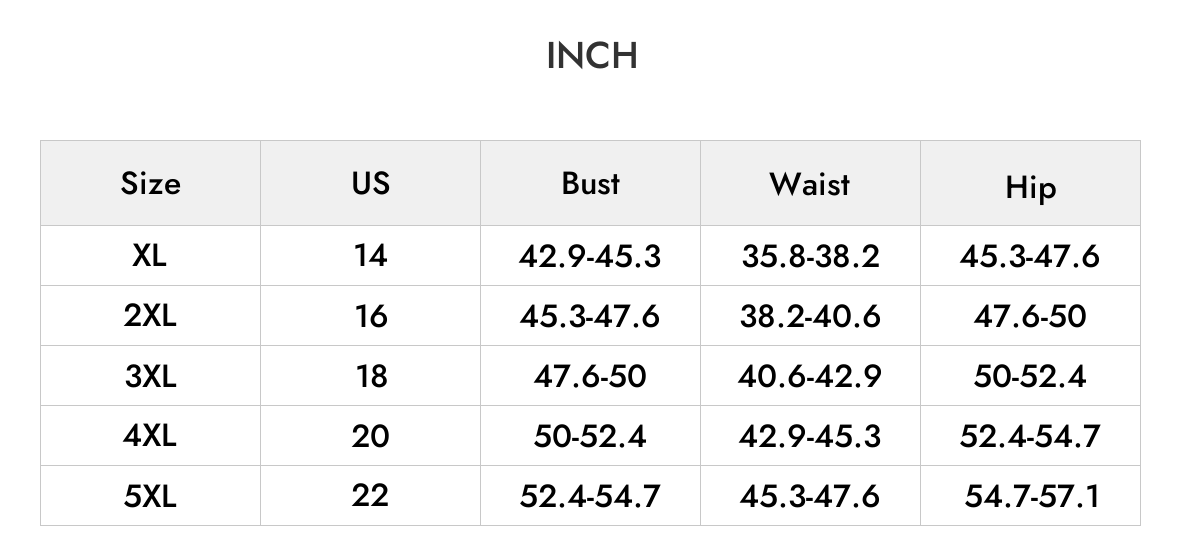Viewport: 1180px width, 540px height.
Task: Click the 4XL bust value 50-52.4
Action: (590, 436)
